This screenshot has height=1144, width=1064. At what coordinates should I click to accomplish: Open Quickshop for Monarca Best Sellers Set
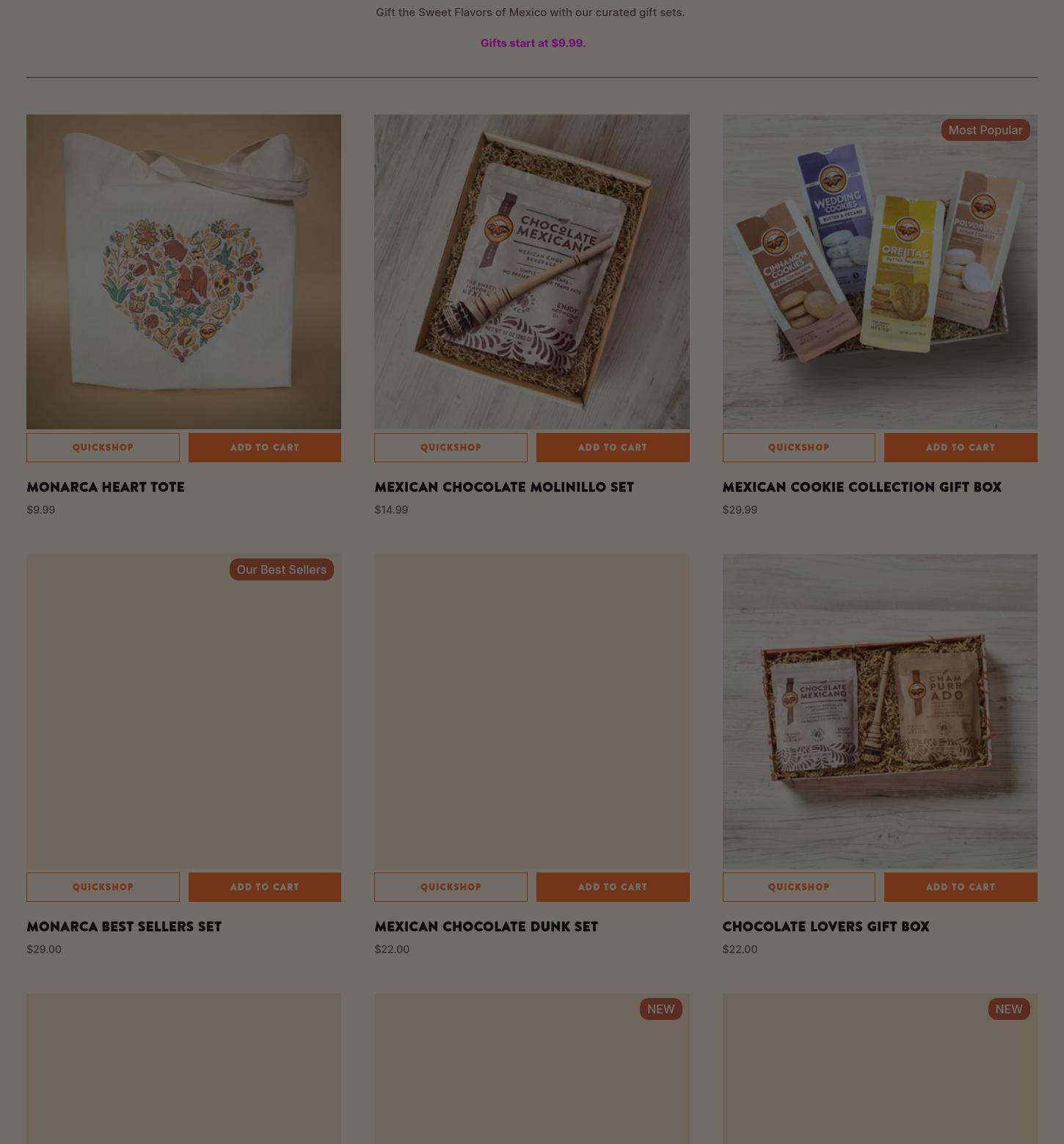(103, 887)
